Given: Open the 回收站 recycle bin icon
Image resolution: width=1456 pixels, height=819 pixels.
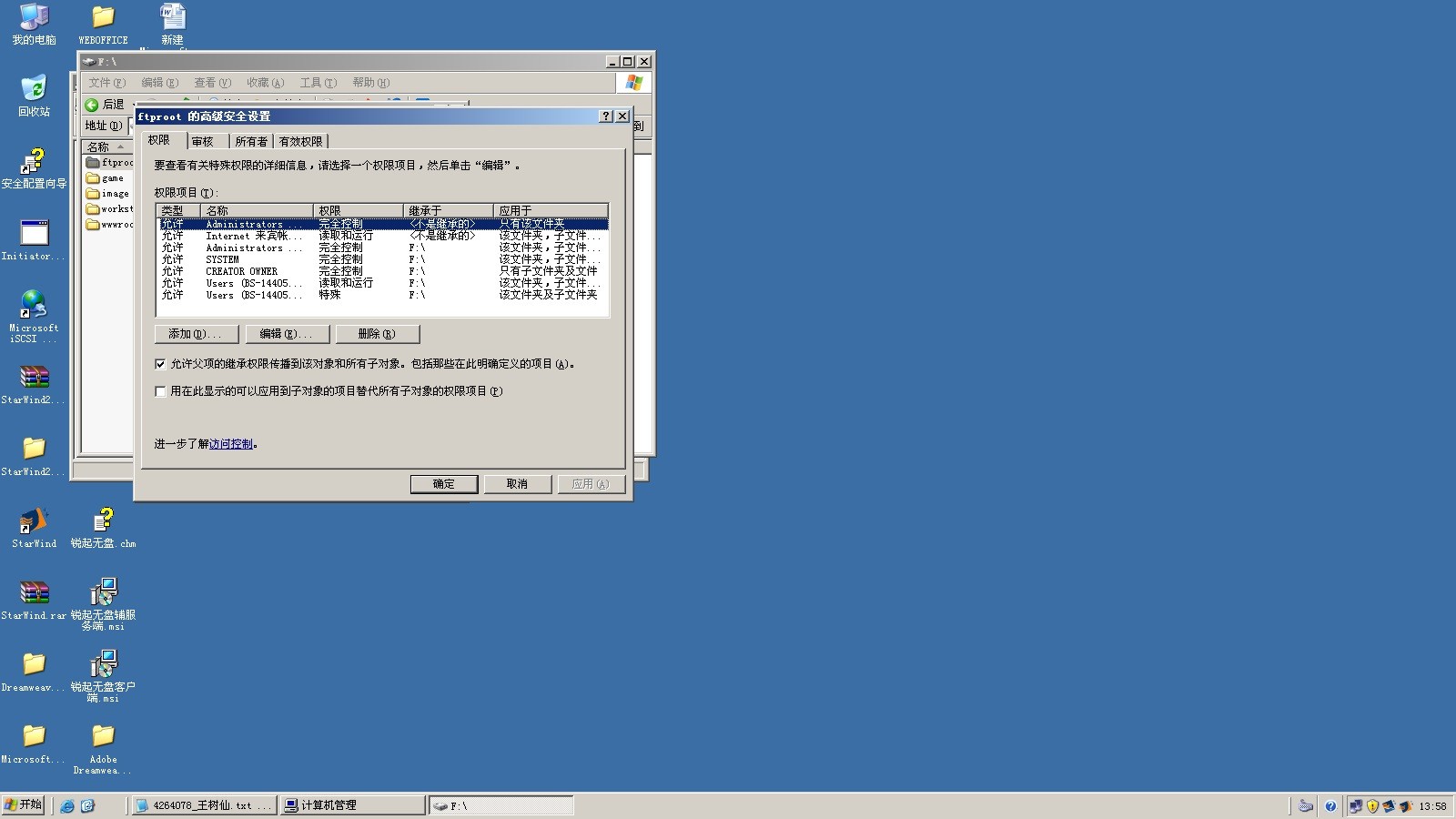Looking at the screenshot, I should [x=34, y=91].
